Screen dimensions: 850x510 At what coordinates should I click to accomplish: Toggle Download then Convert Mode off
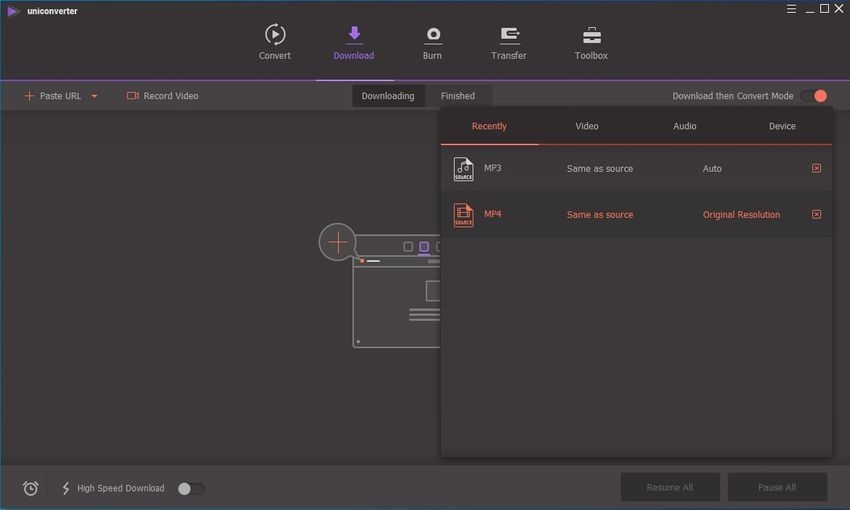[x=814, y=96]
